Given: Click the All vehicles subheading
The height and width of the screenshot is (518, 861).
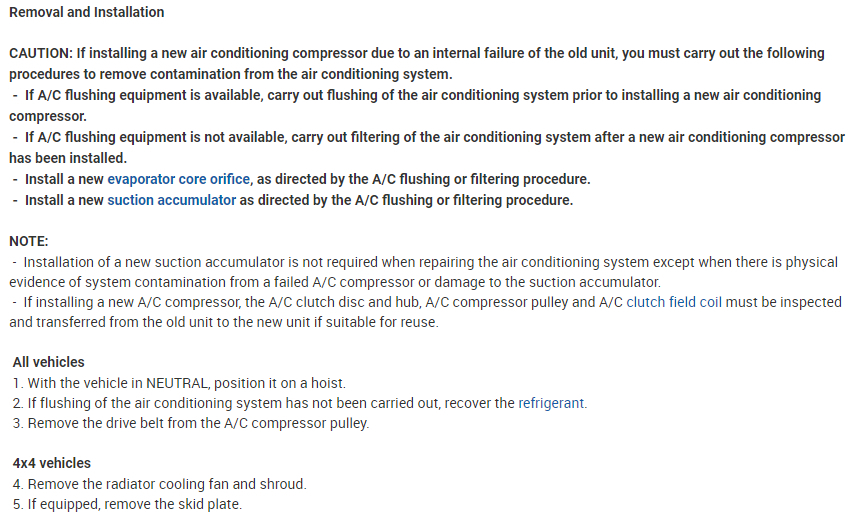Looking at the screenshot, I should (48, 362).
